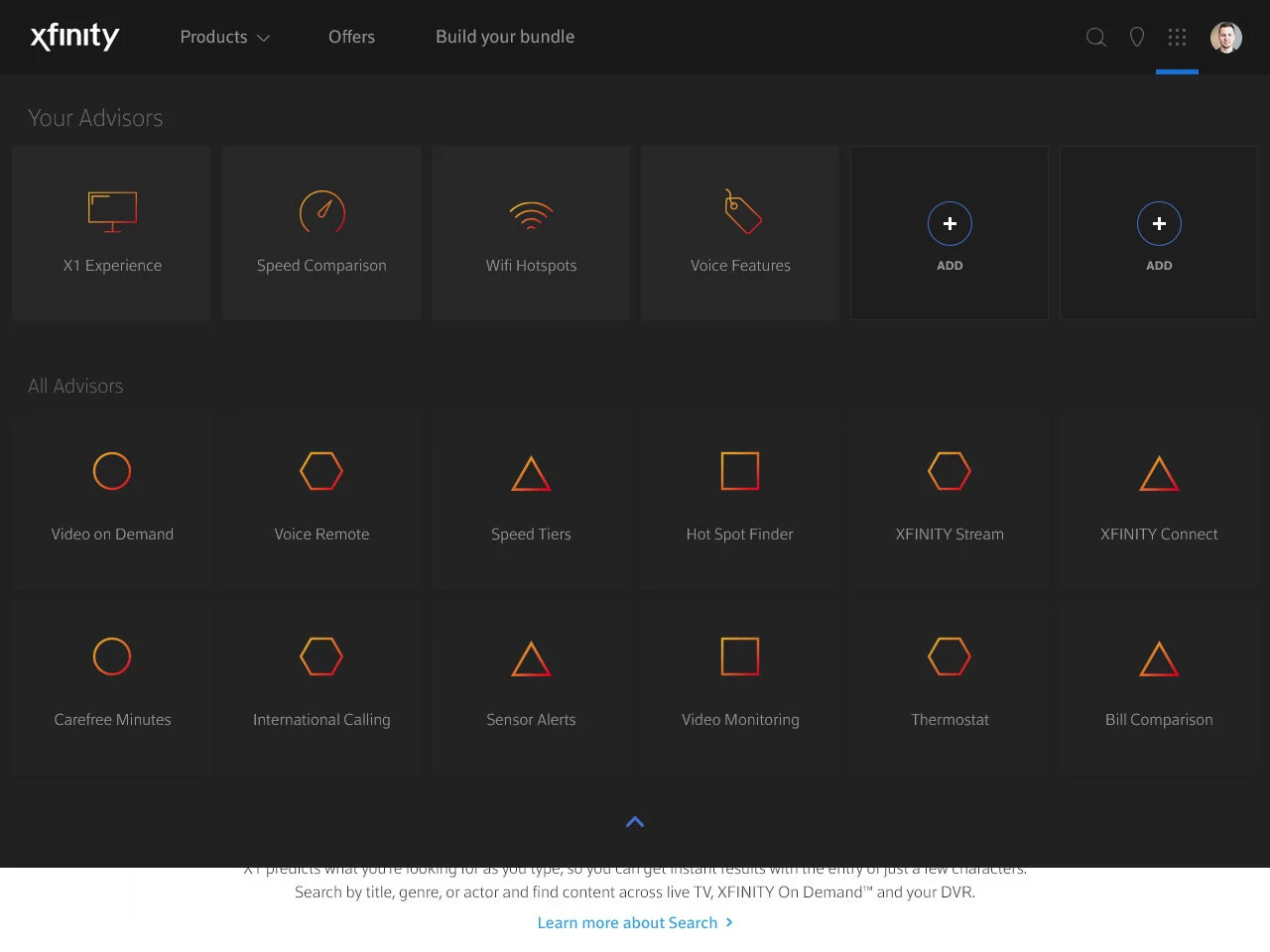
Task: Collapse the advisors panel with up chevron
Action: (635, 822)
